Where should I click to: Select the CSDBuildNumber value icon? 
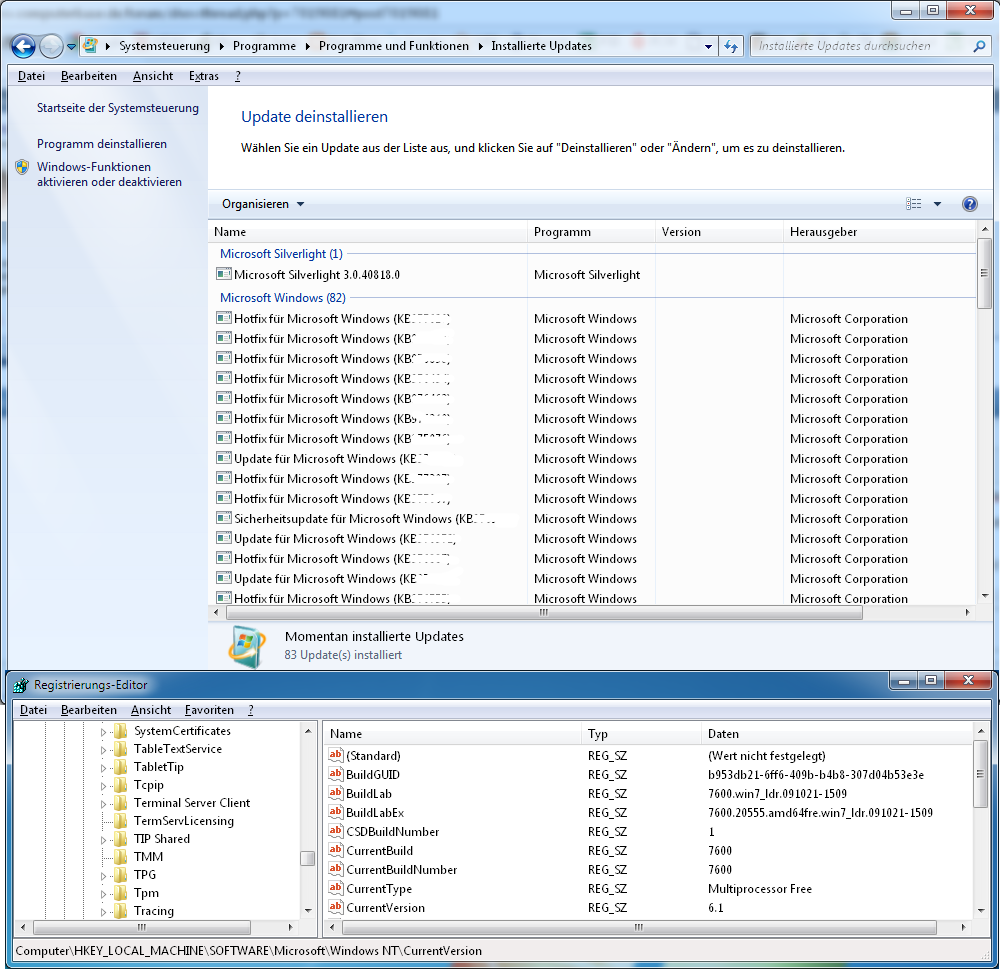pos(335,831)
